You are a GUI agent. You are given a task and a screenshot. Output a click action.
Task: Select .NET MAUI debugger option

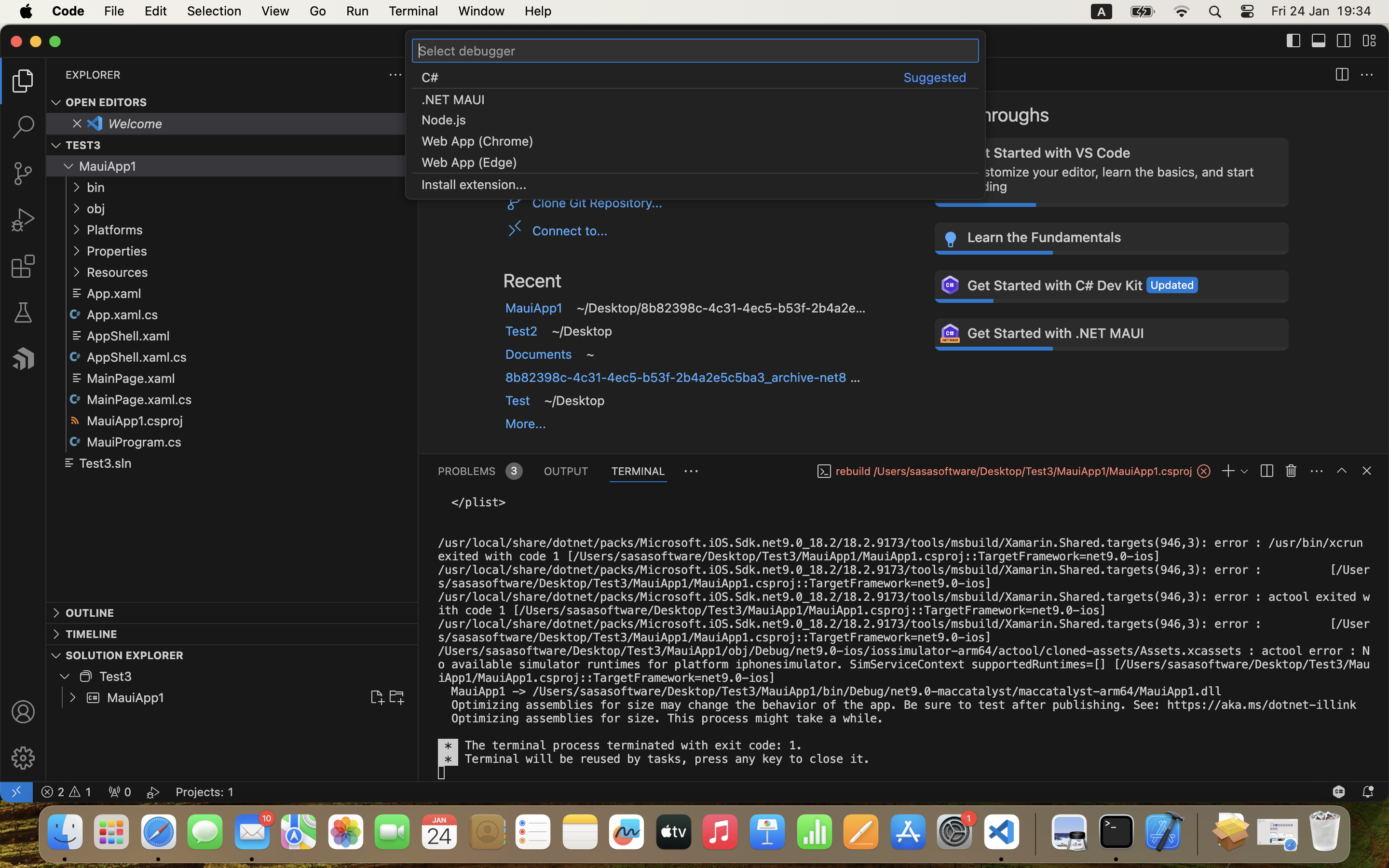[695, 99]
